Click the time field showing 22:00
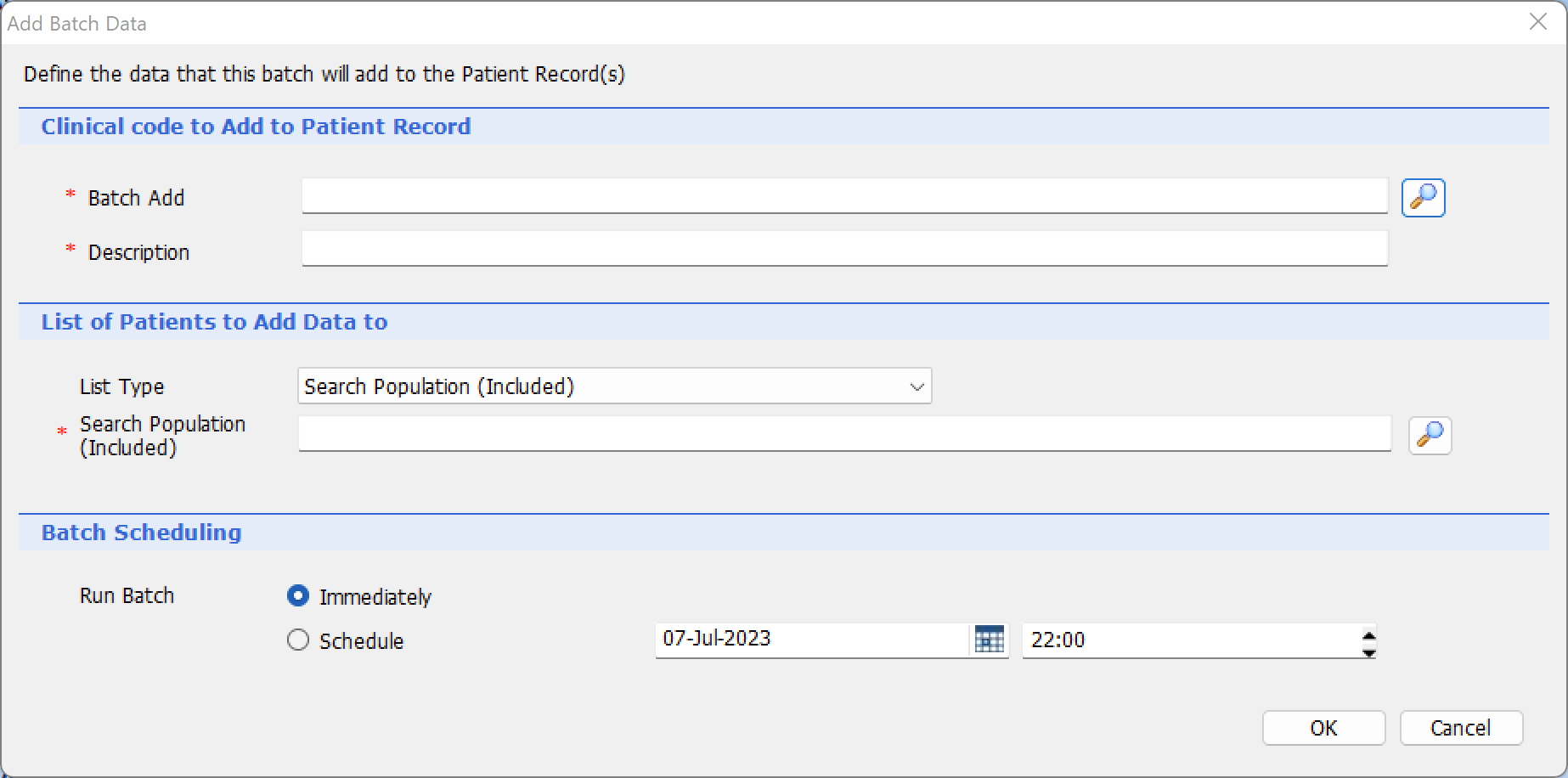The image size is (1568, 778). (1190, 640)
